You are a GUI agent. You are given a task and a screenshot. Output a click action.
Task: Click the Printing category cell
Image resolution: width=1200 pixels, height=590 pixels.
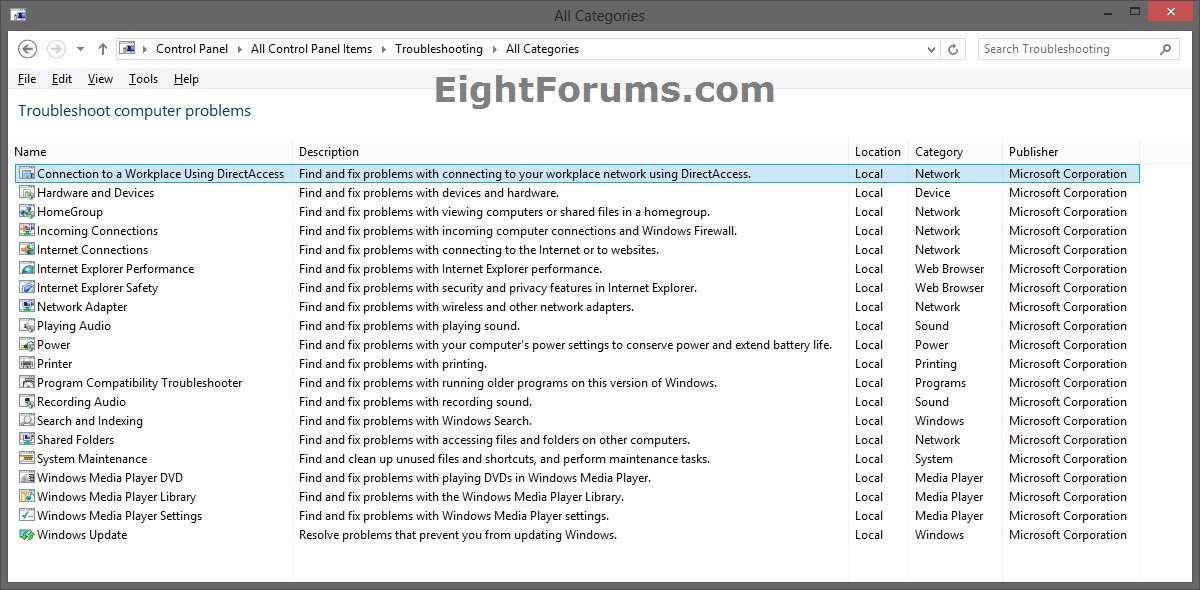936,364
